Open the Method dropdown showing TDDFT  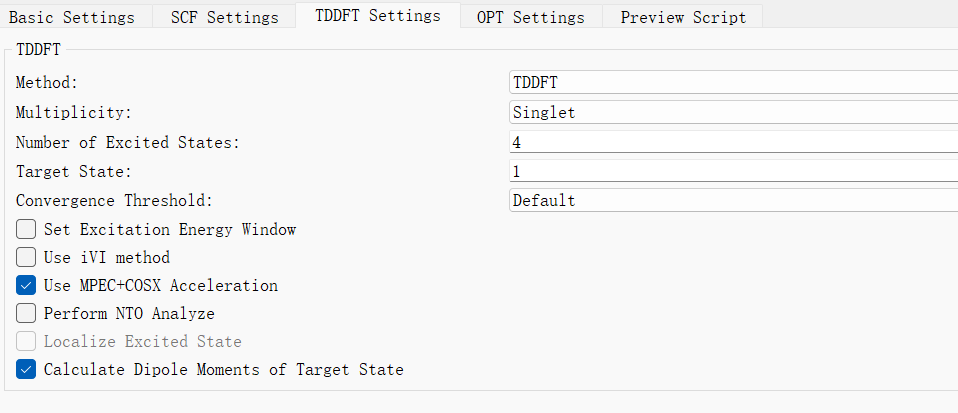coord(733,82)
